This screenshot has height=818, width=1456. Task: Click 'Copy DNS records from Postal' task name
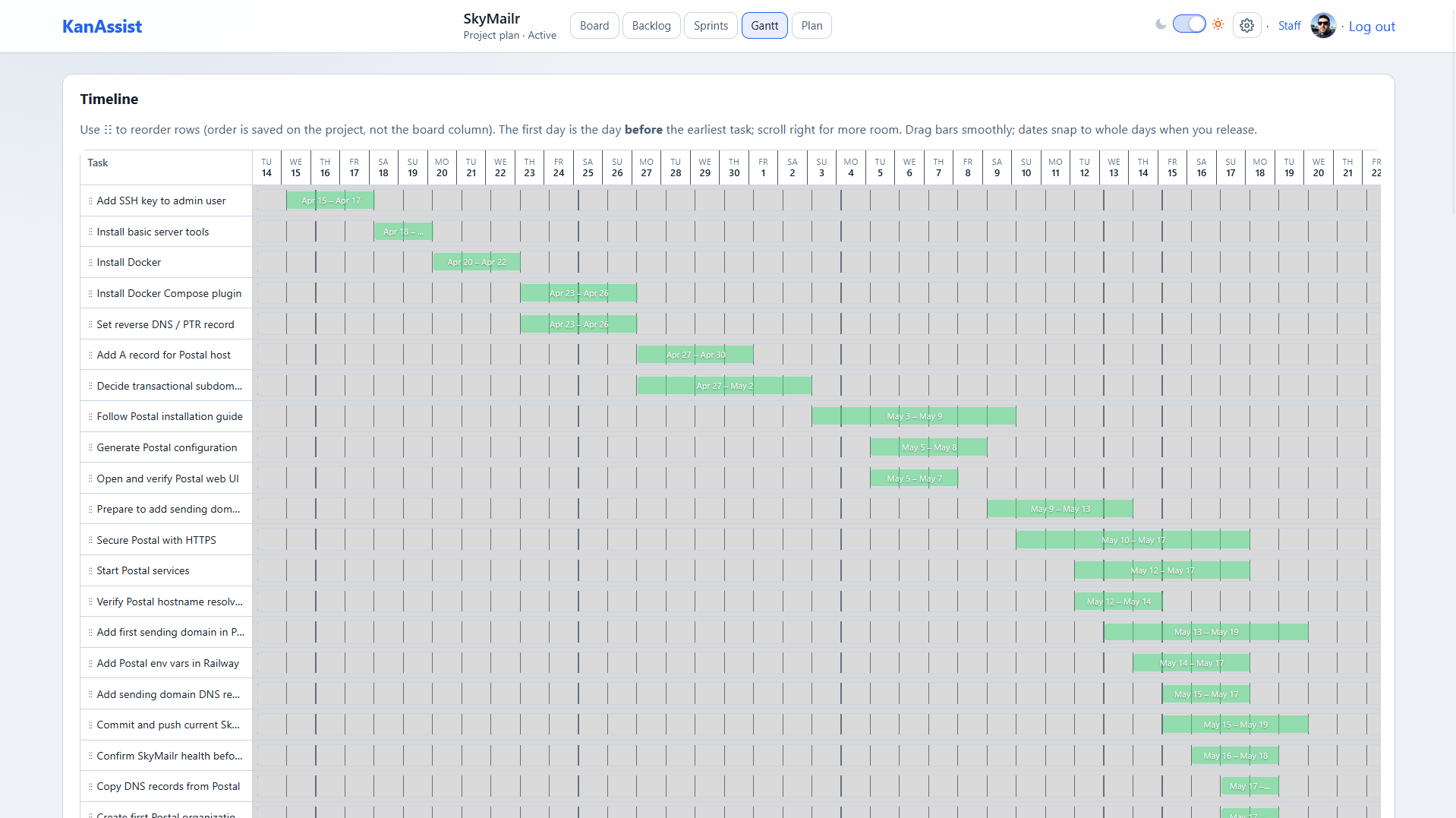pos(168,787)
